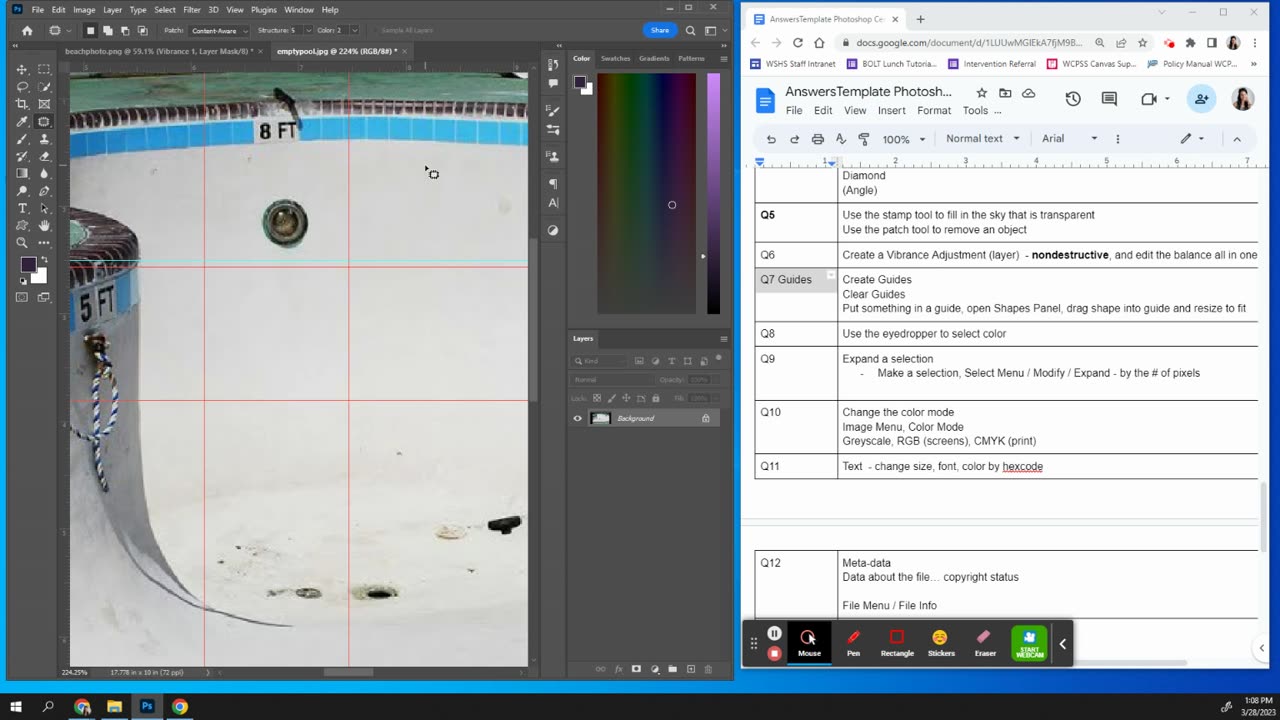Select the Horizontal Type tool
Viewport: 1280px width, 720px height.
(22, 208)
